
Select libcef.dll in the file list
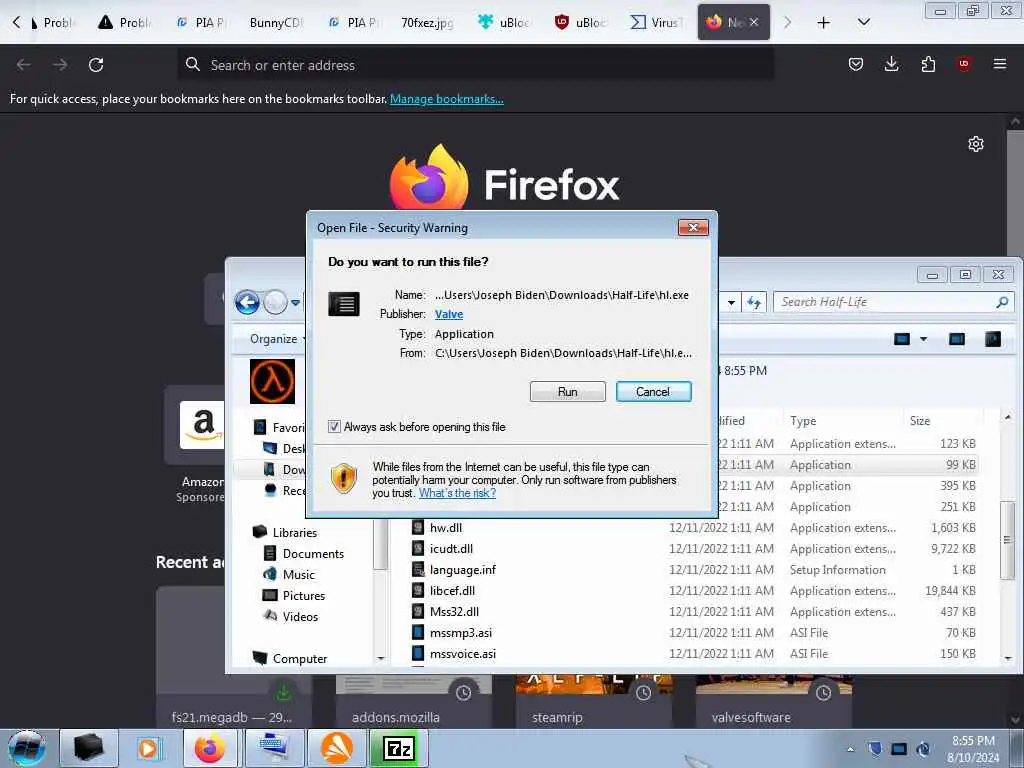click(452, 590)
